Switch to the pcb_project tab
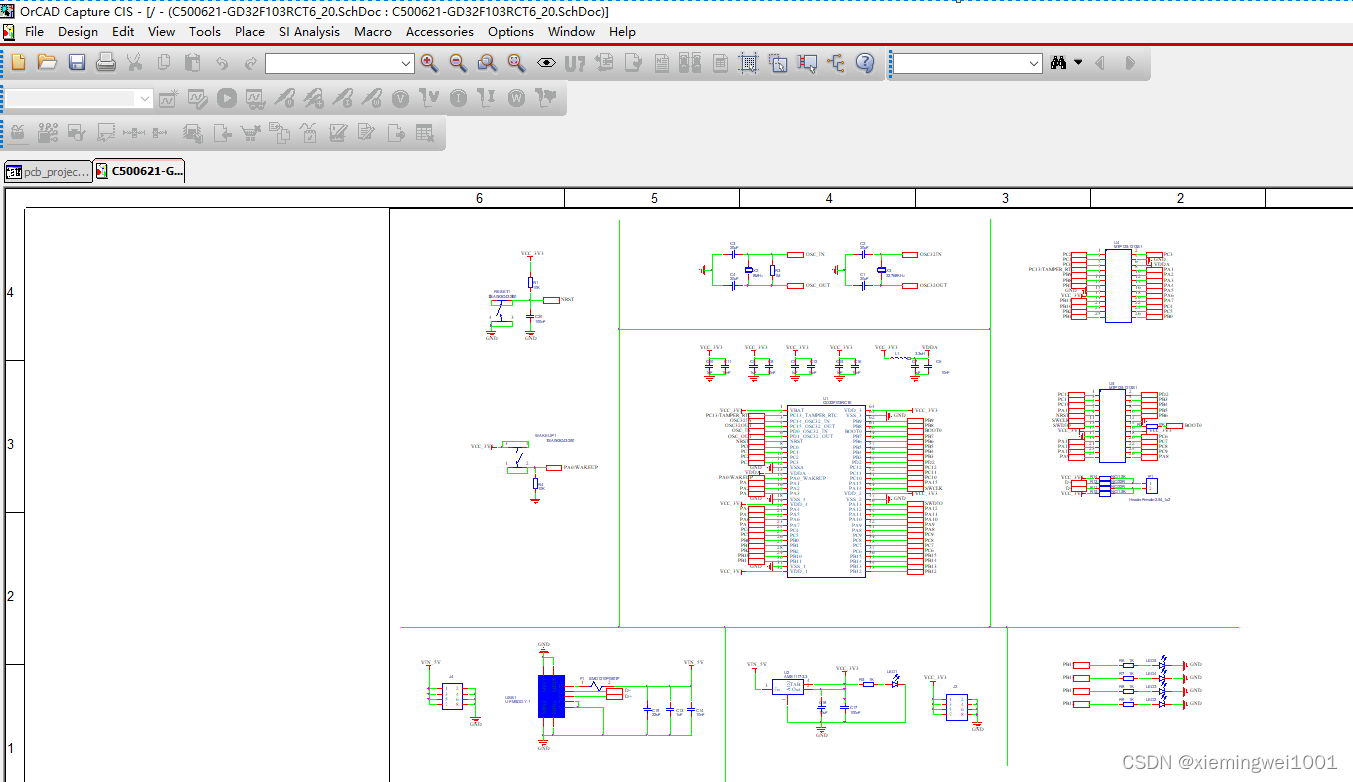The height and width of the screenshot is (782, 1353). 48,170
